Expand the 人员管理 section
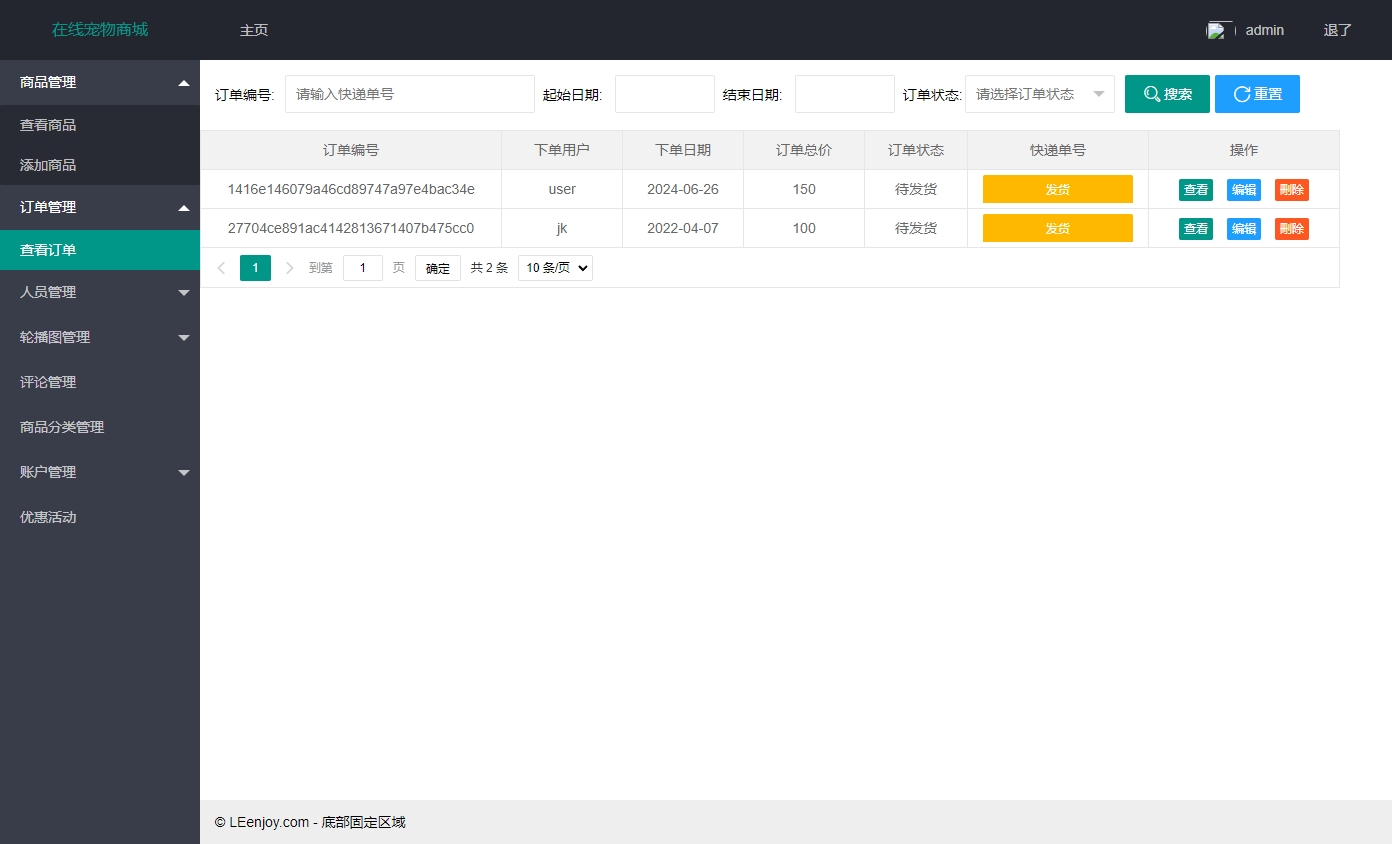The height and width of the screenshot is (844, 1392). 100,292
